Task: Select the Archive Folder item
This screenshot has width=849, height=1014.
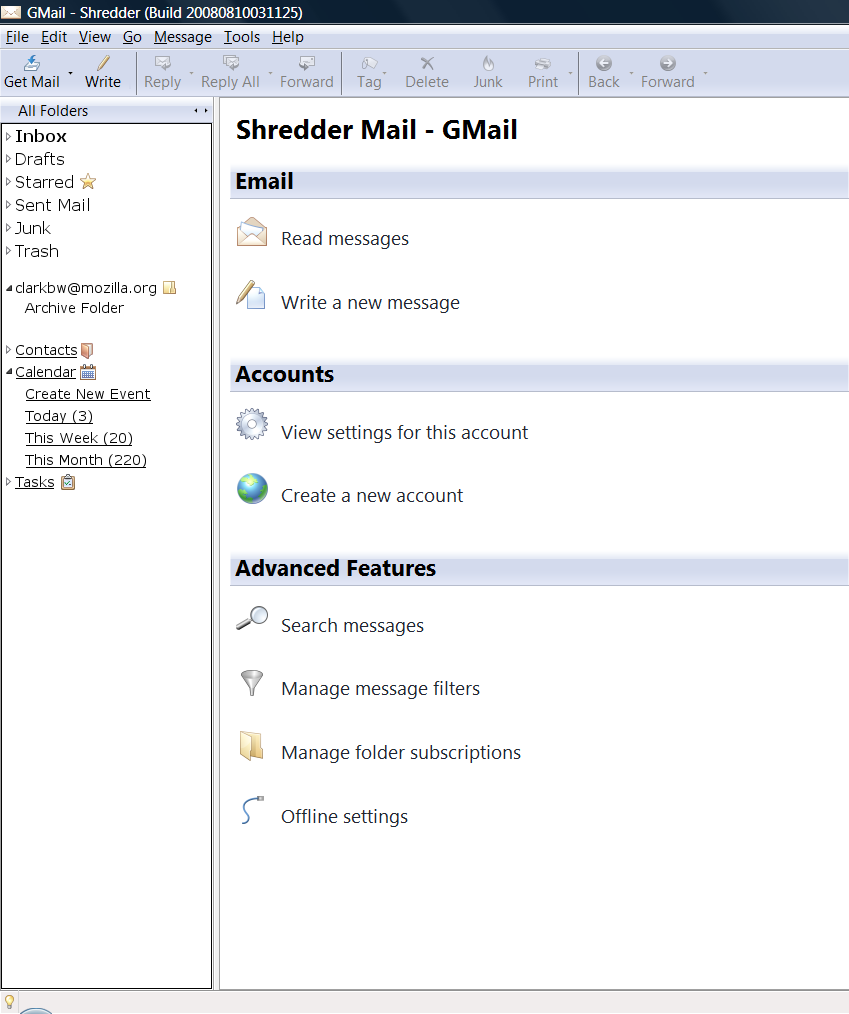Action: coord(74,308)
